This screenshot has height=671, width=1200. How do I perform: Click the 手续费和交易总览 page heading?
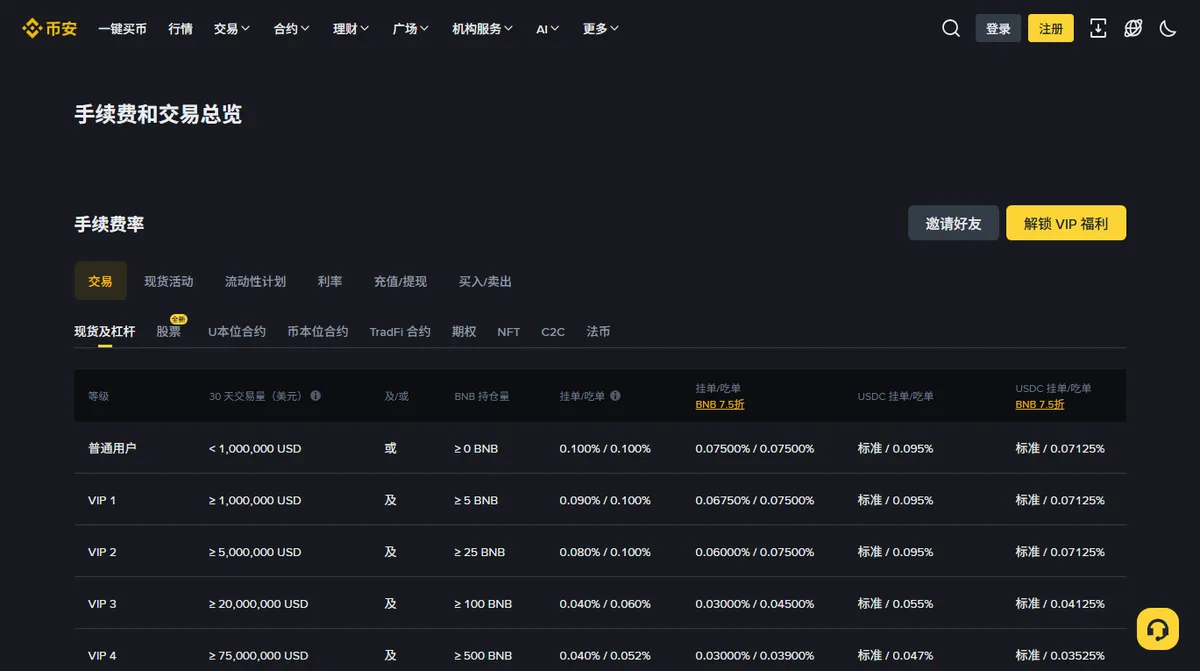click(x=158, y=114)
